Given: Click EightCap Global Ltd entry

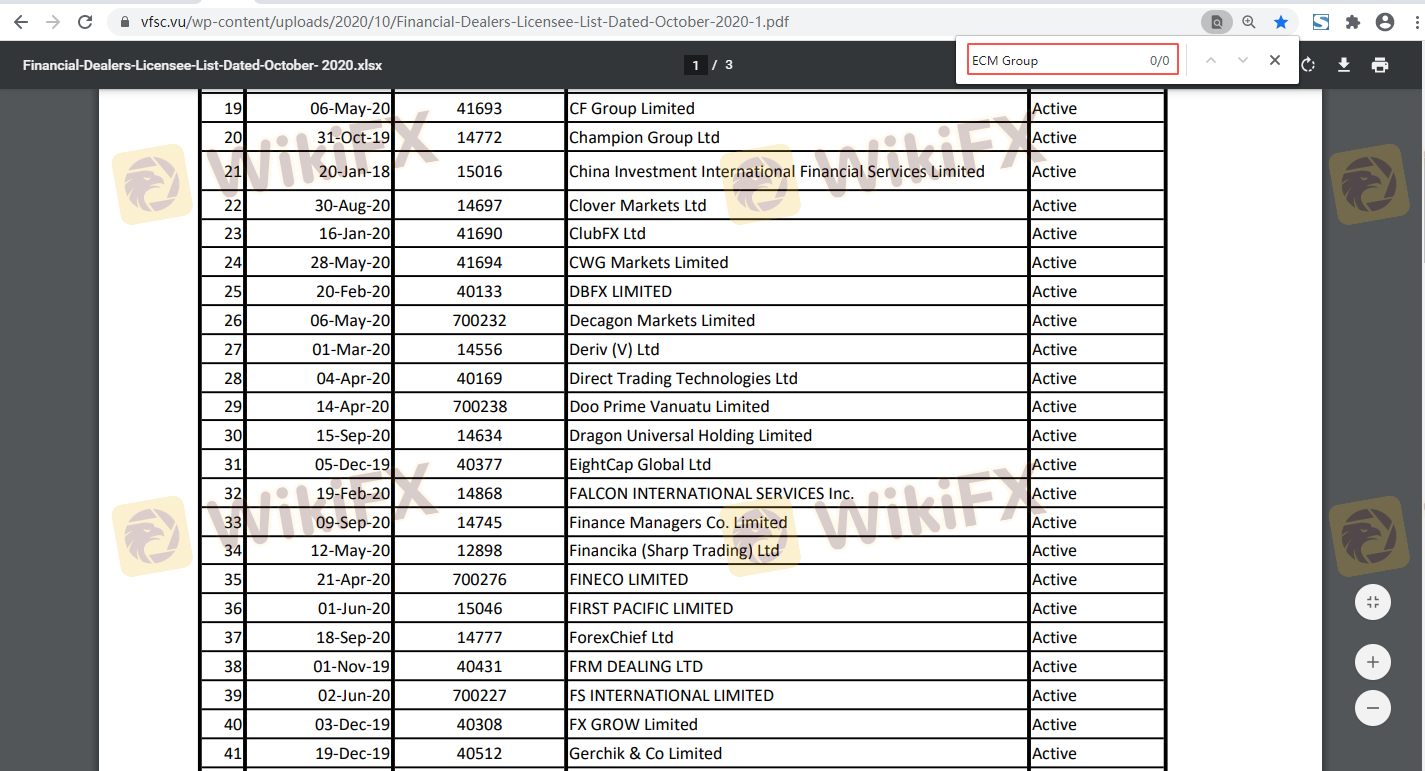Looking at the screenshot, I should pyautogui.click(x=640, y=464).
